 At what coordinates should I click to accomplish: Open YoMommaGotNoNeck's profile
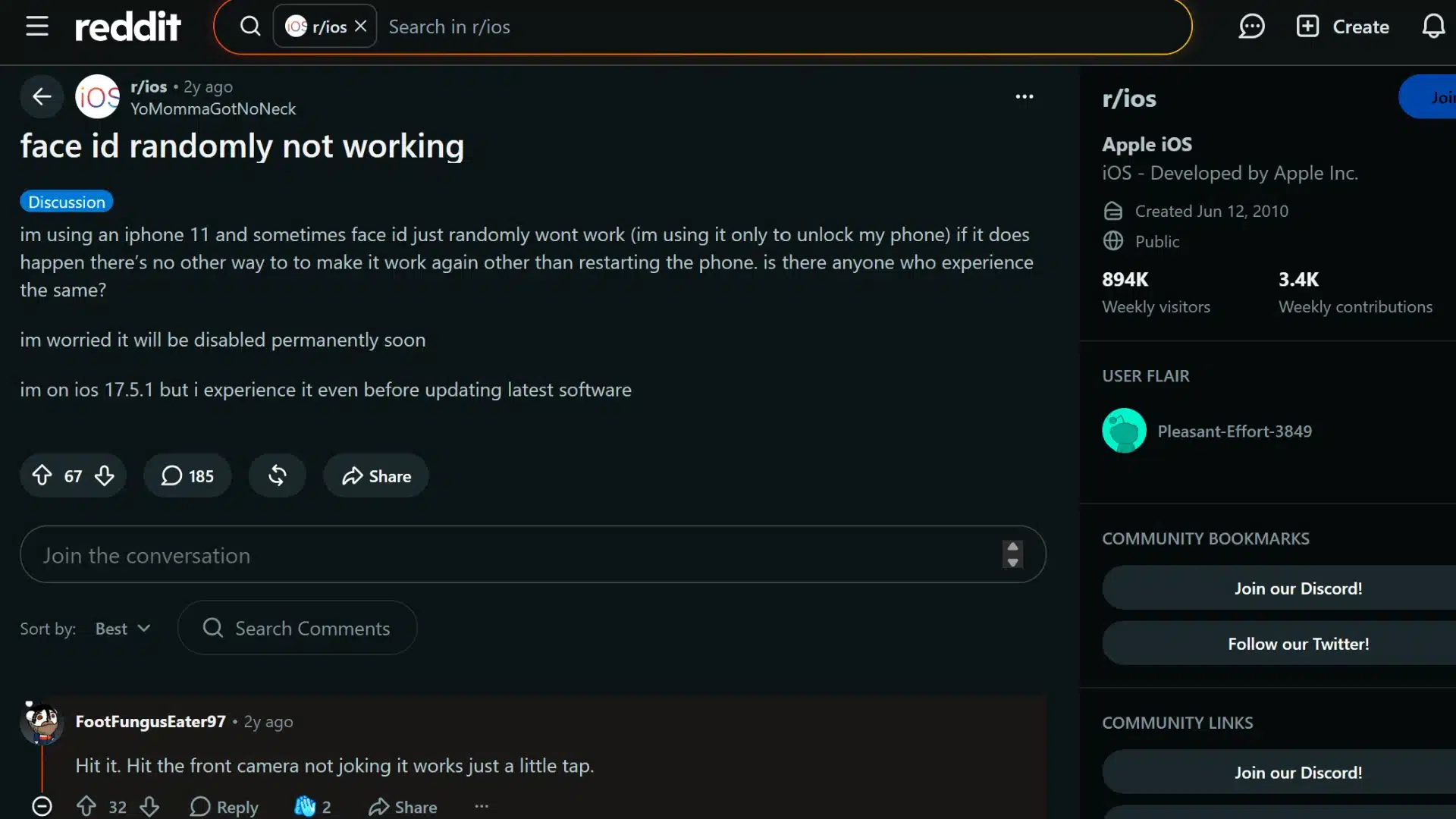213,108
